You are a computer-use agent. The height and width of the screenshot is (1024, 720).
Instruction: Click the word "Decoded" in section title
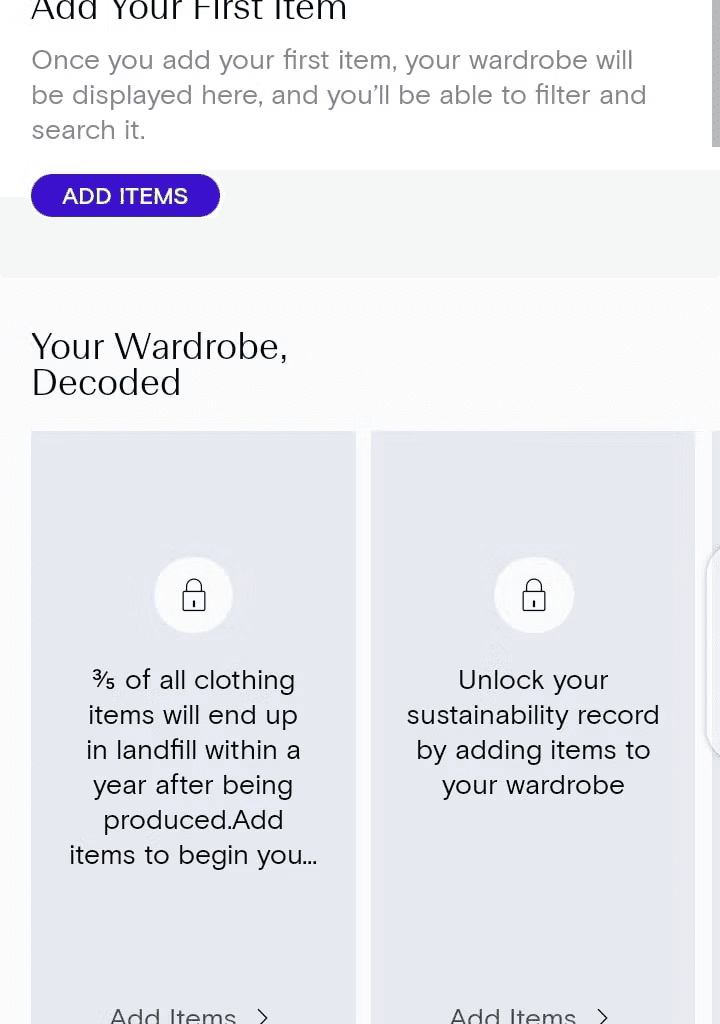coord(106,383)
